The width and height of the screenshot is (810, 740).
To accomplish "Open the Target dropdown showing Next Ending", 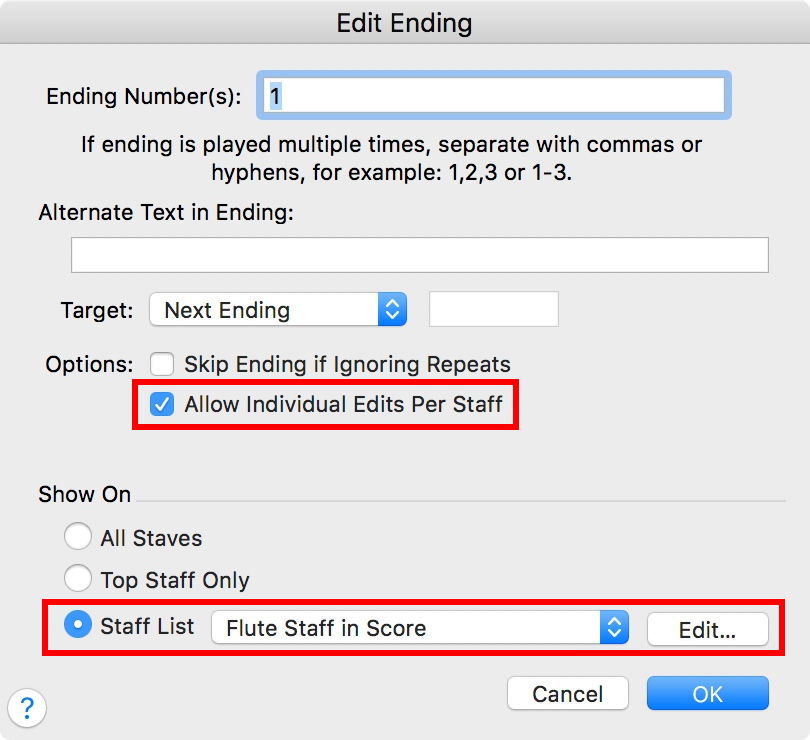I will pos(278,310).
